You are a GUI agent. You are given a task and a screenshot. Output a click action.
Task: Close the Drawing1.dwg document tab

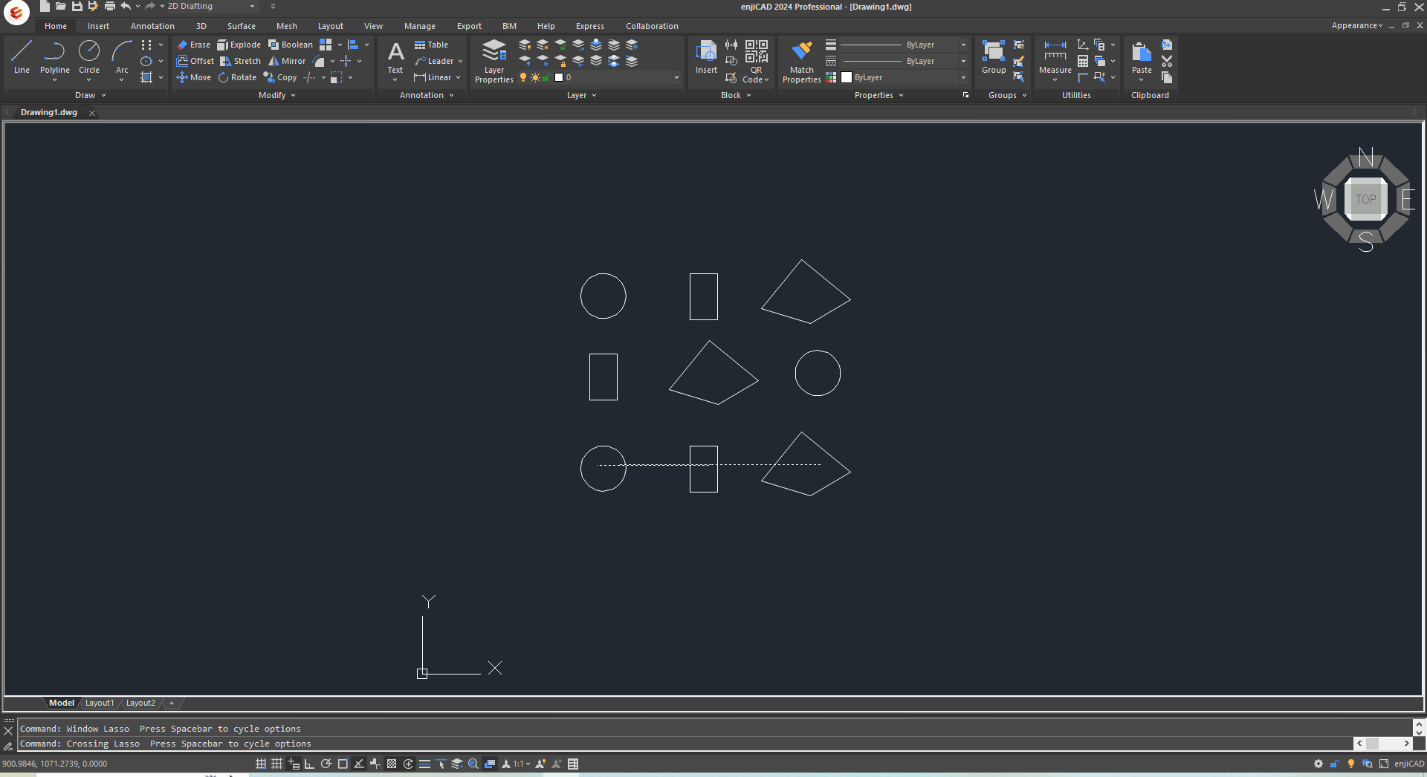coord(92,113)
